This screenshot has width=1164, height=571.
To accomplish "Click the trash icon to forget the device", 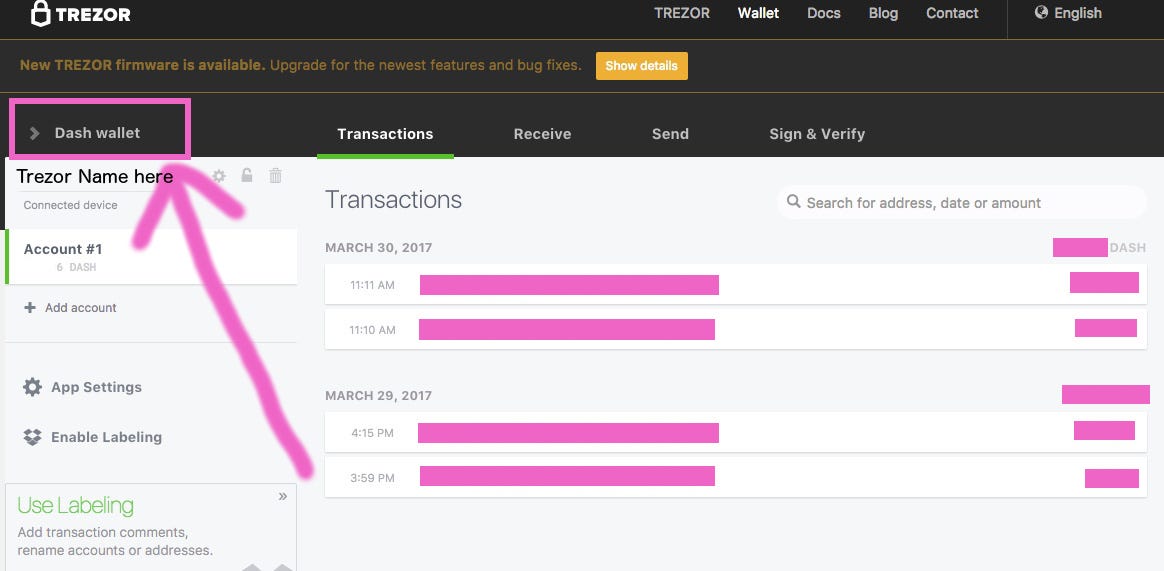I will click(x=275, y=175).
